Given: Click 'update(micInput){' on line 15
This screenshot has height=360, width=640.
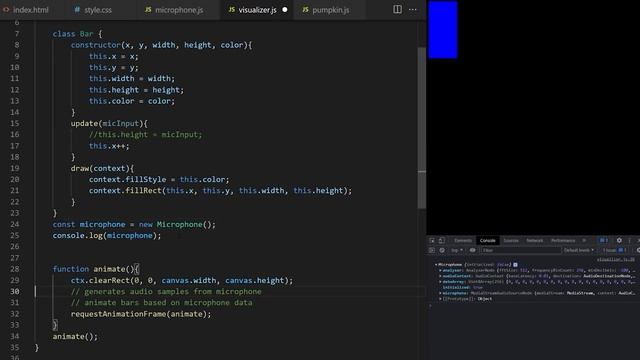Looking at the screenshot, I should coord(109,123).
